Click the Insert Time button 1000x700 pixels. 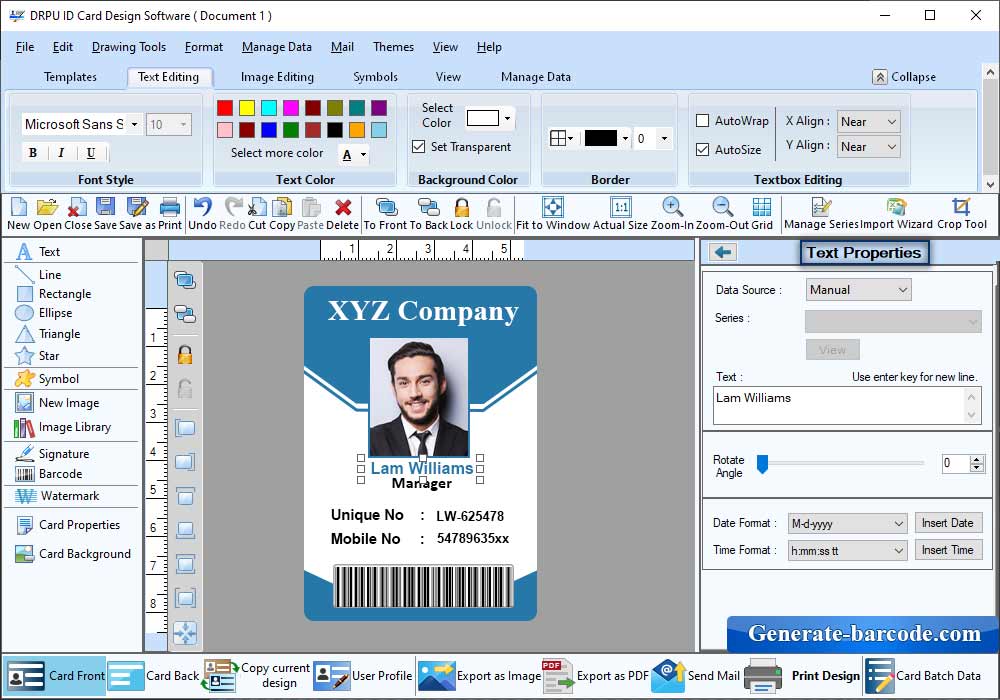[x=948, y=550]
